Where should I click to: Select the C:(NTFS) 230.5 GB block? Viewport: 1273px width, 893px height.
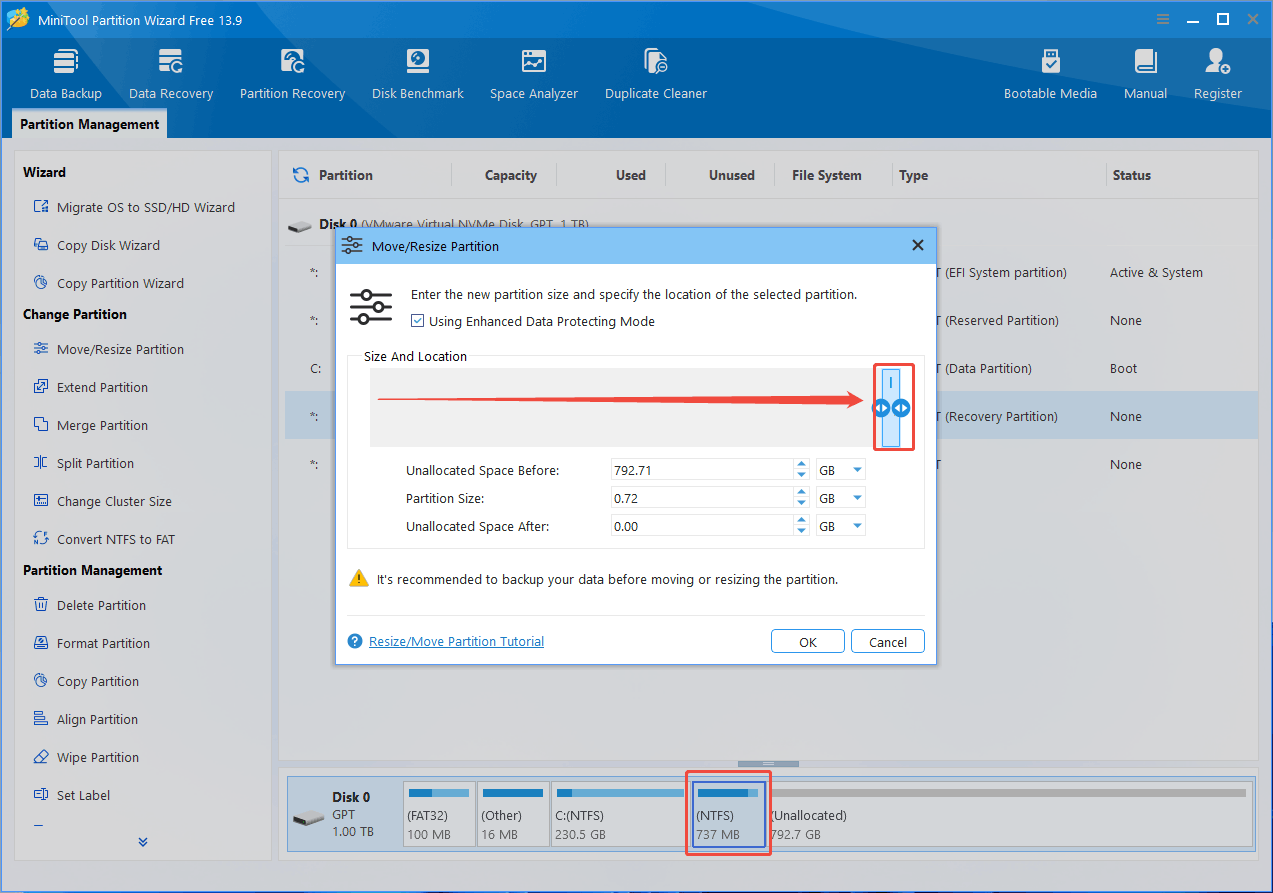pyautogui.click(x=620, y=814)
